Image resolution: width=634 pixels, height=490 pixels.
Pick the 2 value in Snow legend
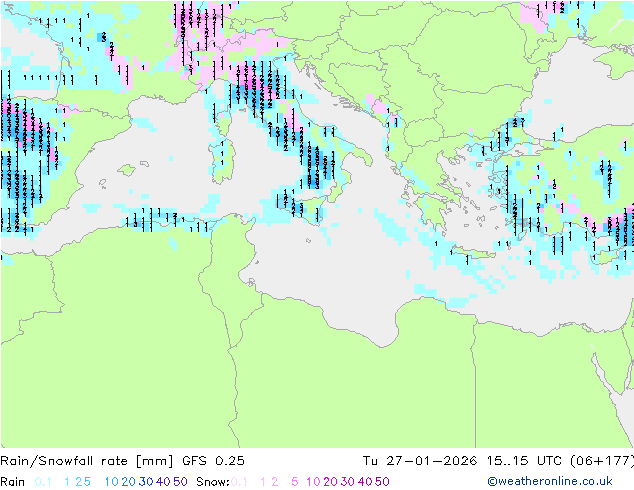275,482
